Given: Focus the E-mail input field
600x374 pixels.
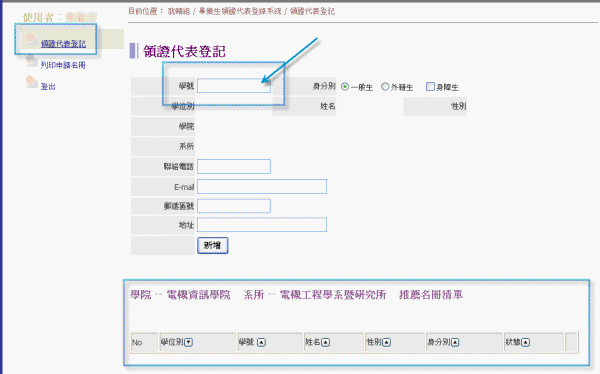Looking at the screenshot, I should (x=262, y=186).
